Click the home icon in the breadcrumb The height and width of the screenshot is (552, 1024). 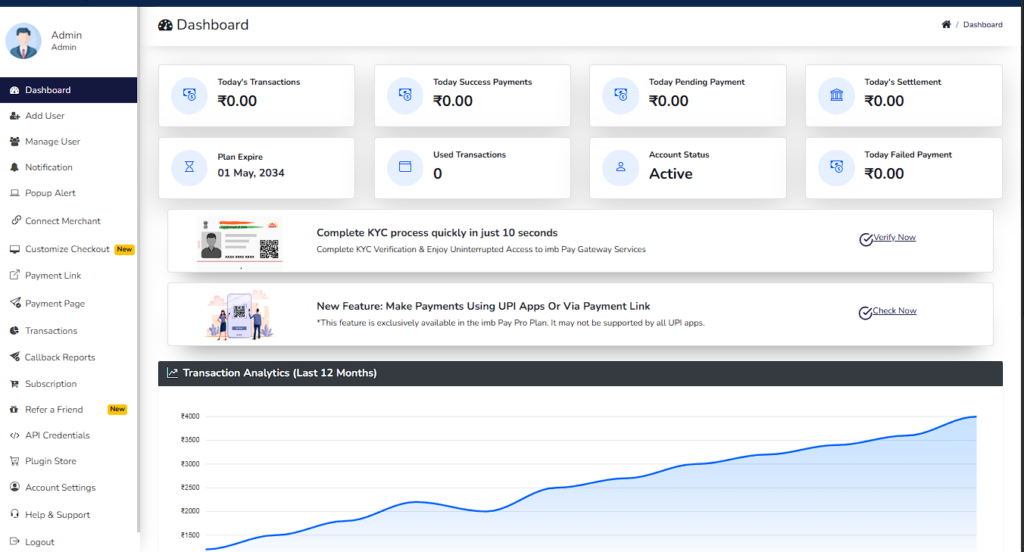(x=946, y=25)
